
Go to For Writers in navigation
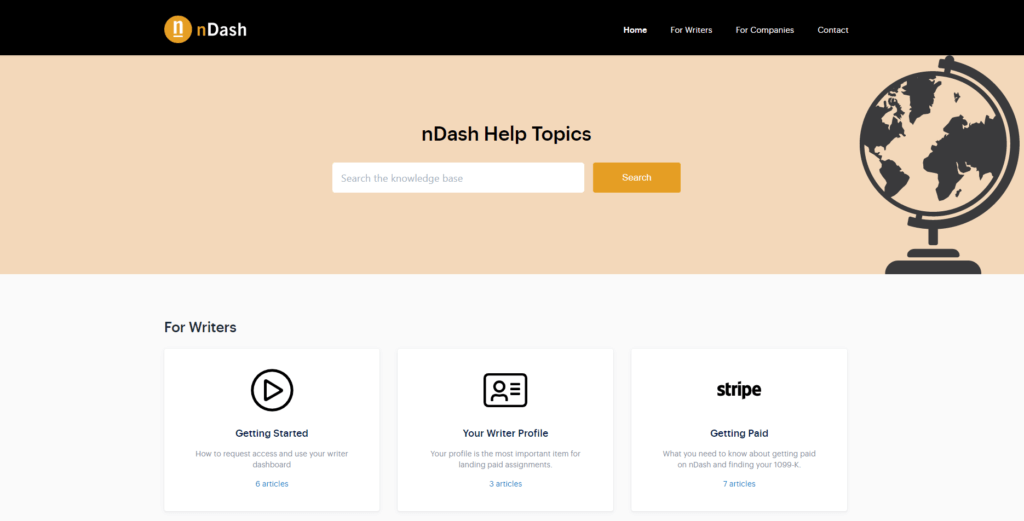coord(691,30)
